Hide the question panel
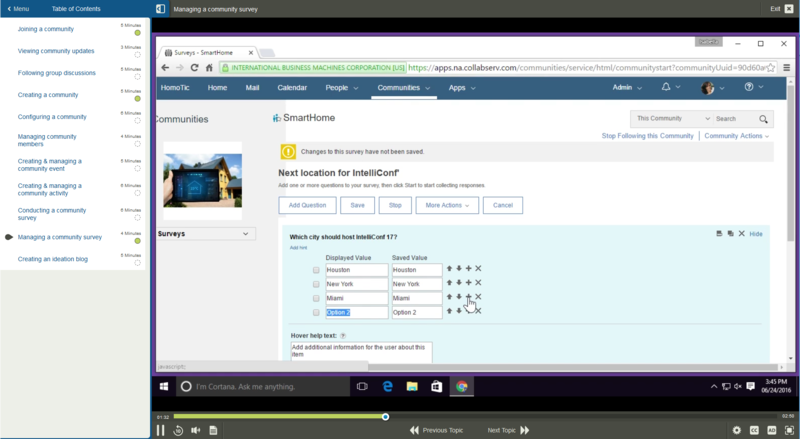800x439 pixels. (756, 234)
